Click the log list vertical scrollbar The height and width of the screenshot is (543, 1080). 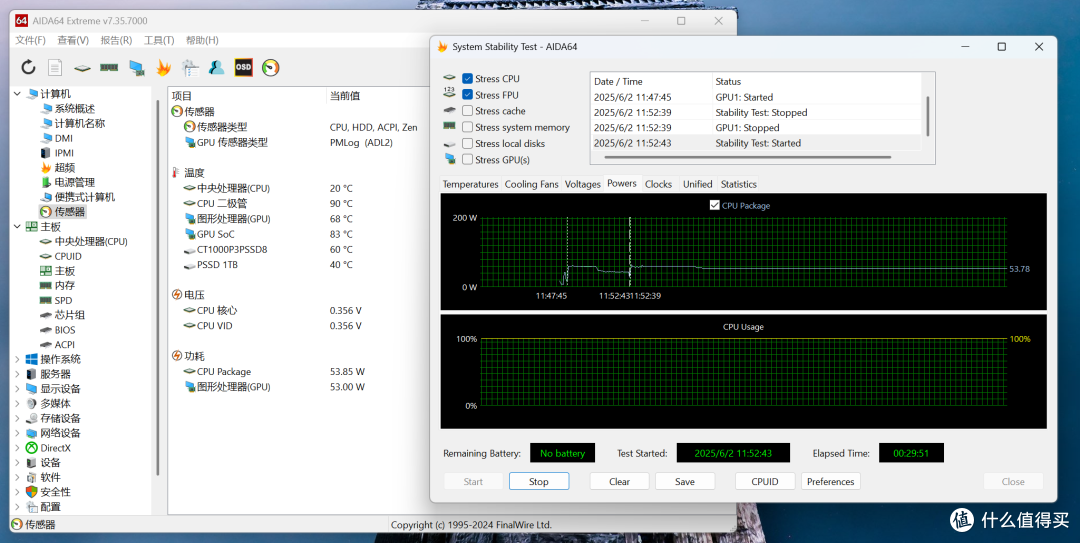tap(928, 116)
